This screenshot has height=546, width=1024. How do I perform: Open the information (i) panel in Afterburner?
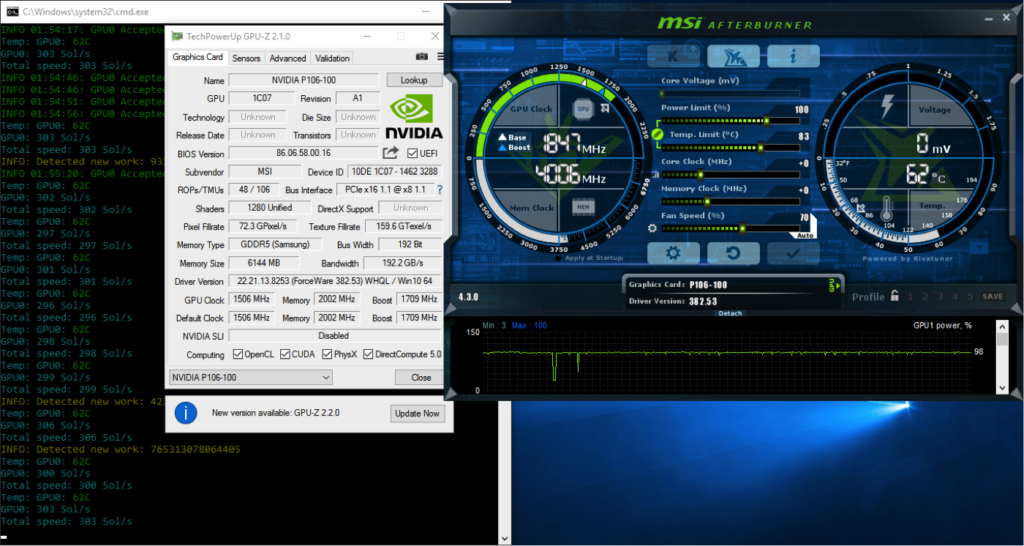tap(793, 56)
